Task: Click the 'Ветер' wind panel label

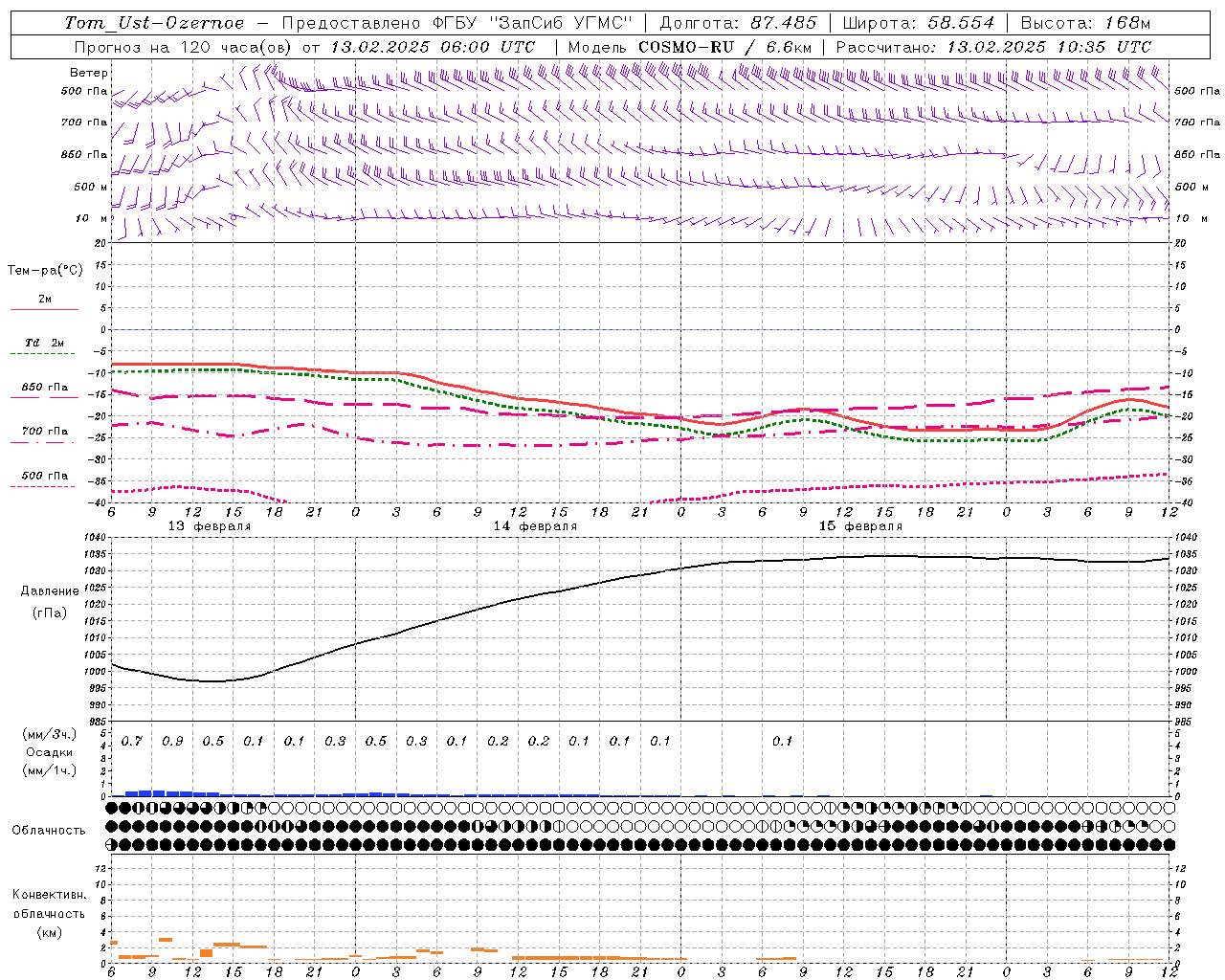Action: [x=89, y=73]
